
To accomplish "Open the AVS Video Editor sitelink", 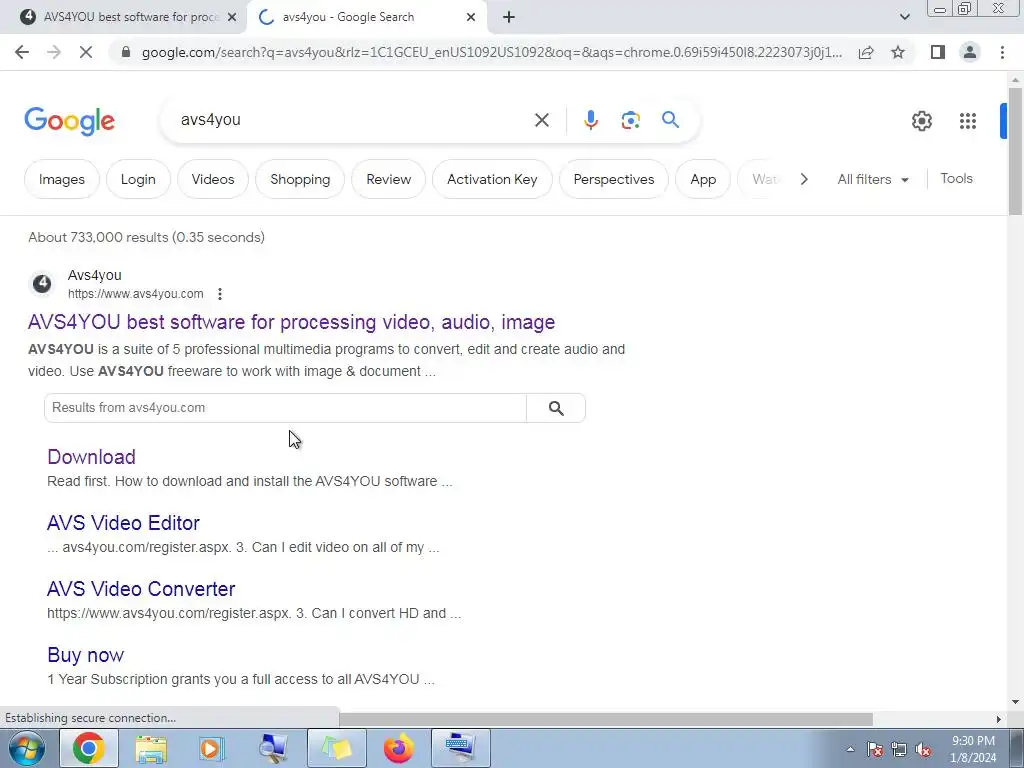I will 123,522.
